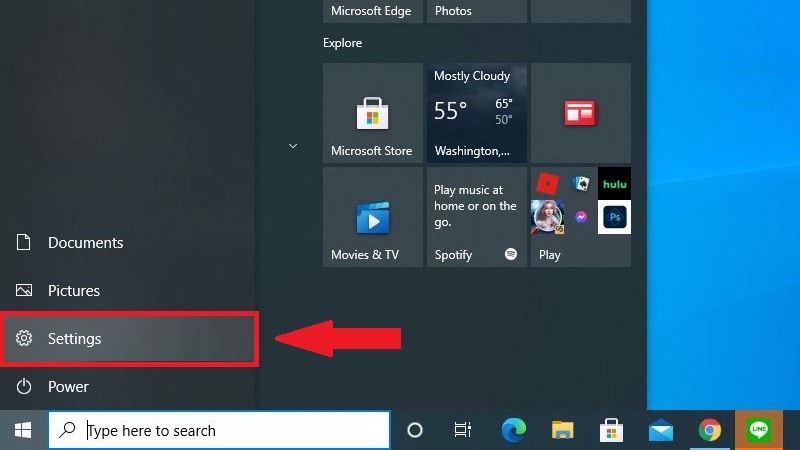Click the Windows Start button
Screen dimensions: 800x450
[23, 430]
